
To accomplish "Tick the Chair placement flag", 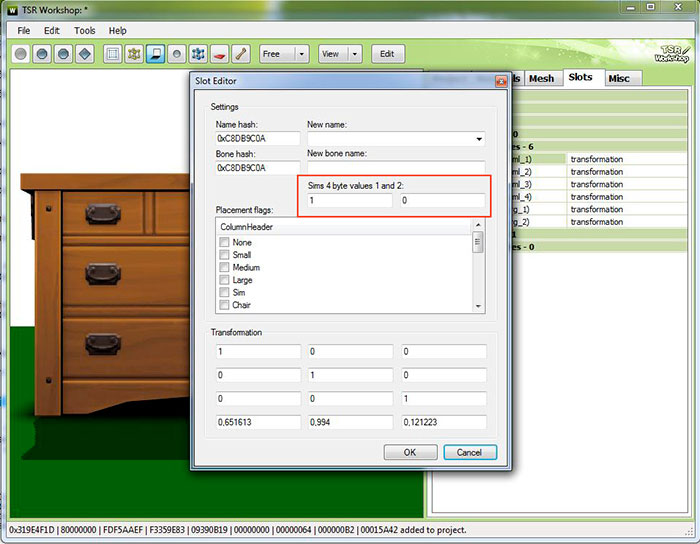I will pos(224,305).
